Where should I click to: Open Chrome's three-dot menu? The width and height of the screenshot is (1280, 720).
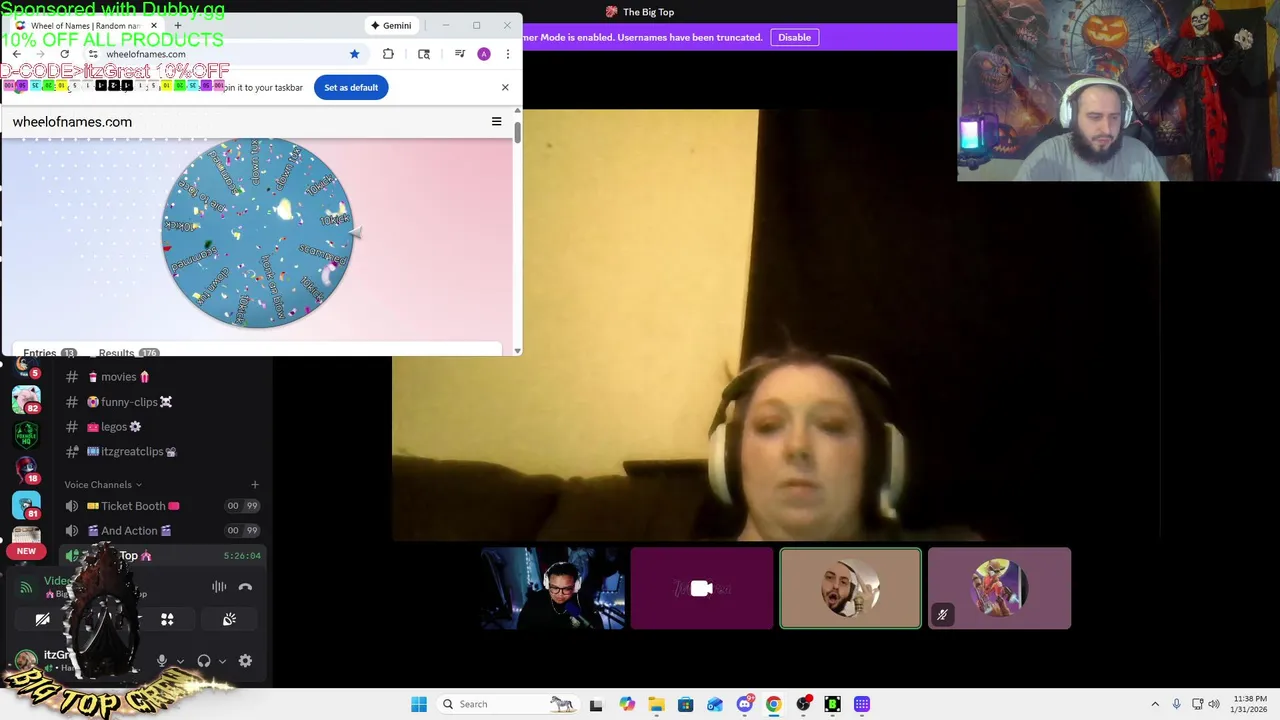[x=507, y=54]
